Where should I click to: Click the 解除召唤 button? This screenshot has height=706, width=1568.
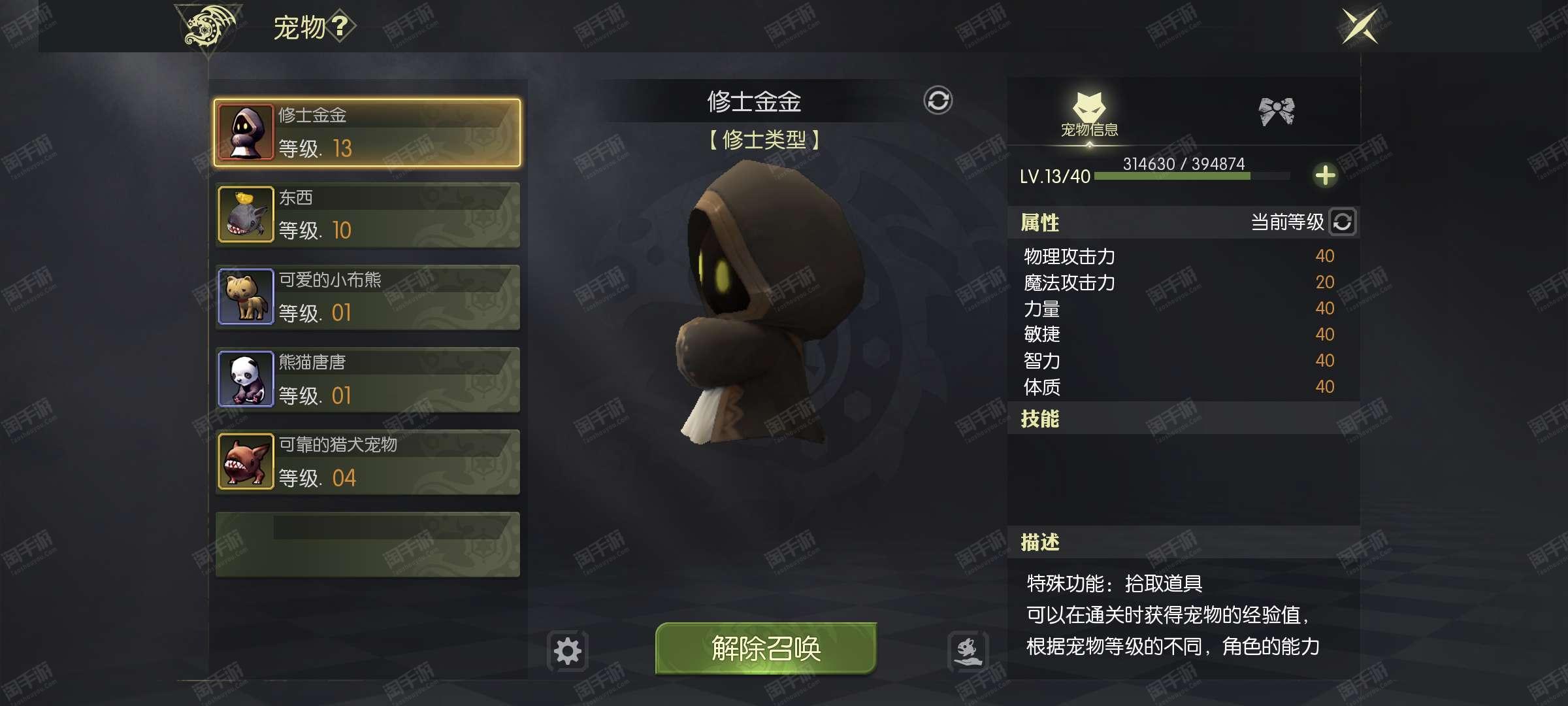tap(766, 648)
